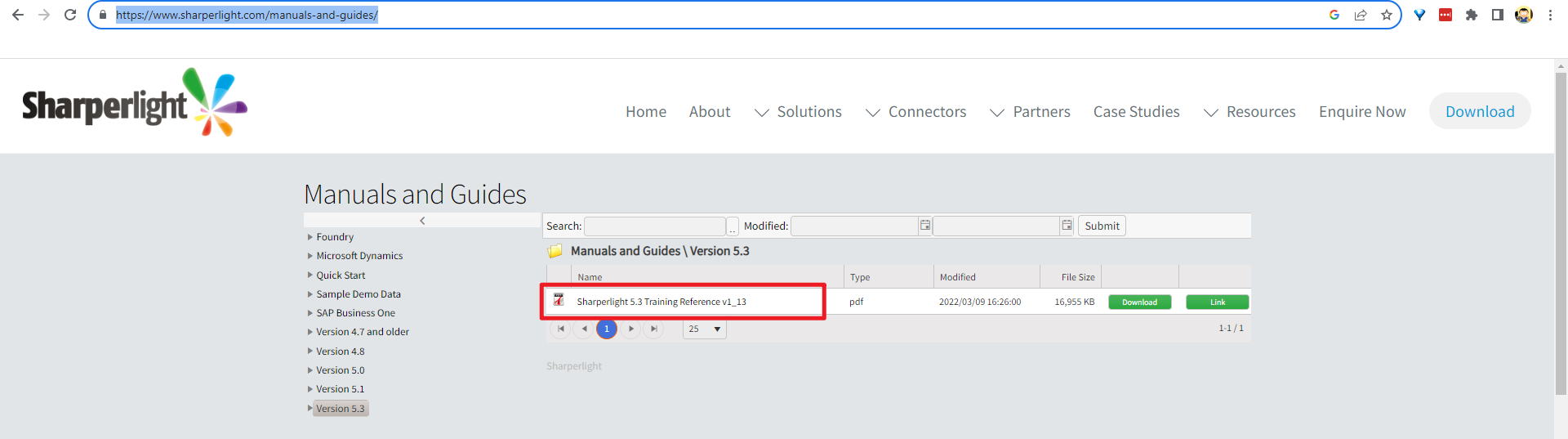Expand the Sample Demo Data arrow
1568x439 pixels.
coord(310,294)
